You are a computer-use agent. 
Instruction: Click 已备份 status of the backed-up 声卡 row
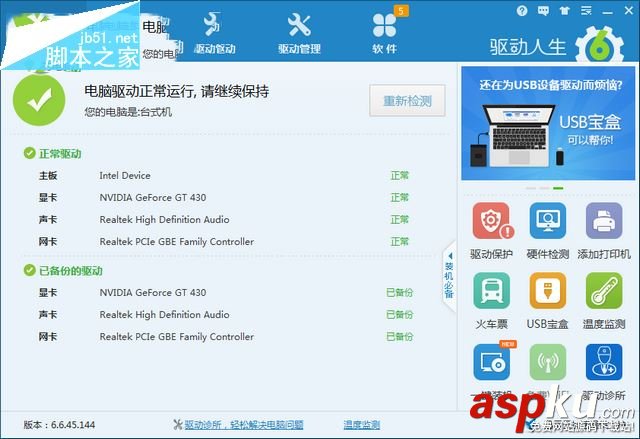(400, 315)
